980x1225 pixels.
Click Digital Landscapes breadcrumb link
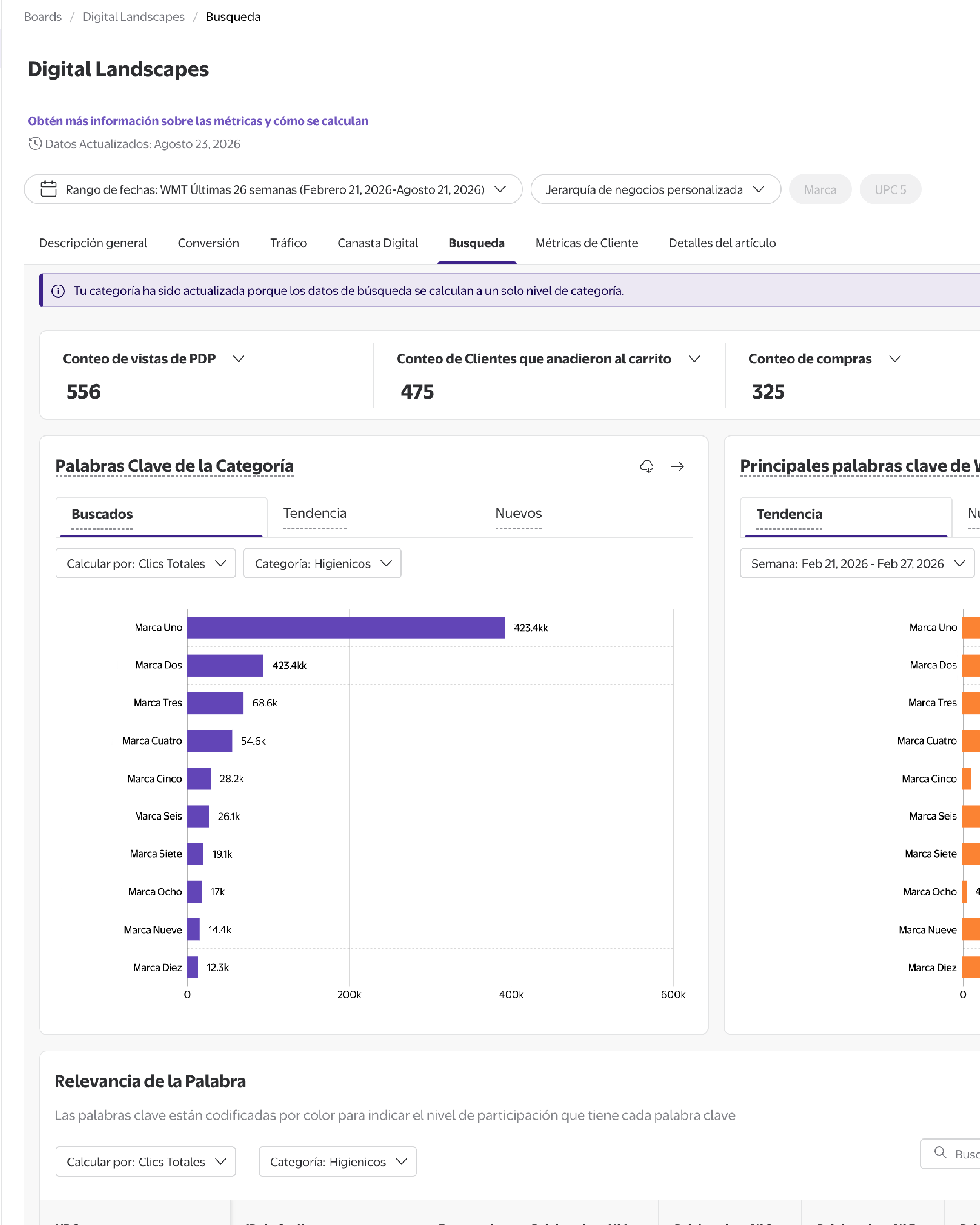pyautogui.click(x=134, y=17)
